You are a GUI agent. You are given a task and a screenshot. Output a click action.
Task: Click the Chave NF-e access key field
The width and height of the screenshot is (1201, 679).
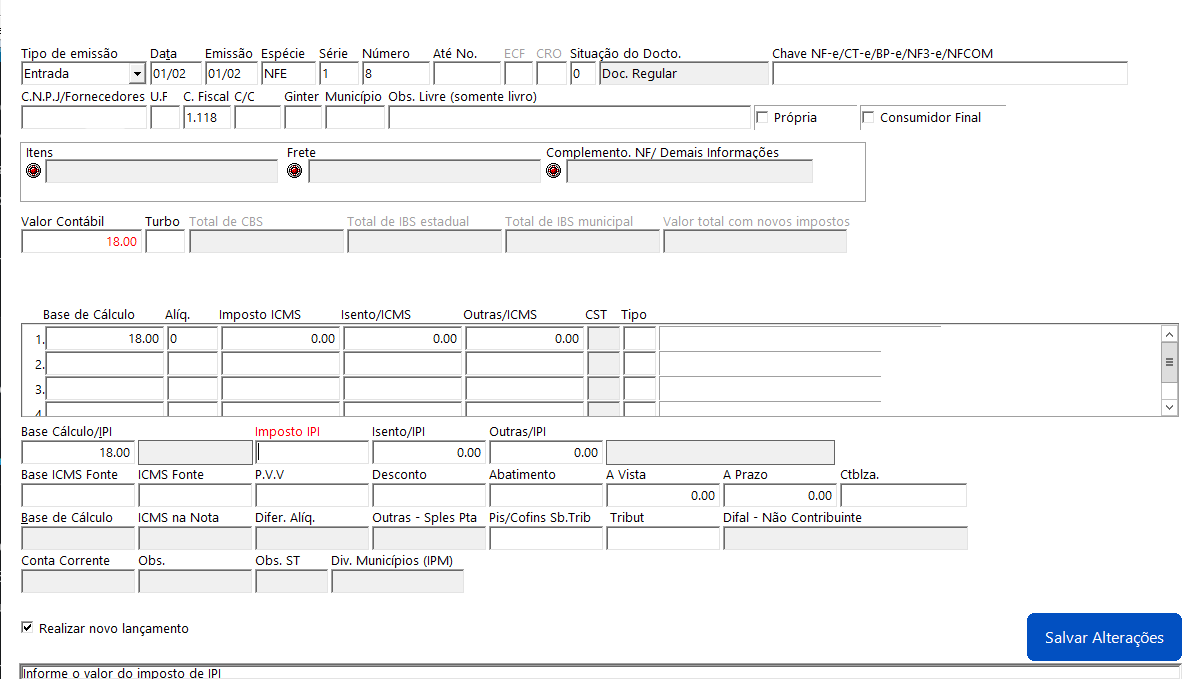pos(949,73)
